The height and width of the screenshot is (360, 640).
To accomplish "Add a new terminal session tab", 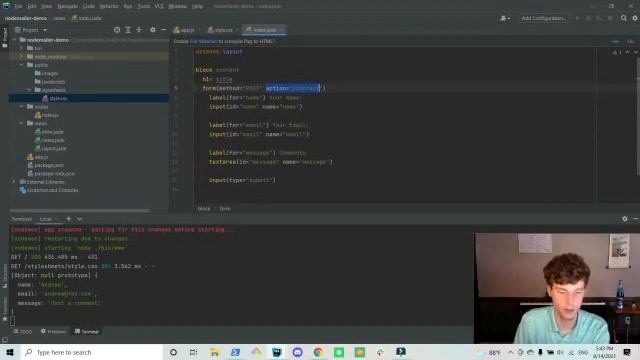I will (x=69, y=219).
